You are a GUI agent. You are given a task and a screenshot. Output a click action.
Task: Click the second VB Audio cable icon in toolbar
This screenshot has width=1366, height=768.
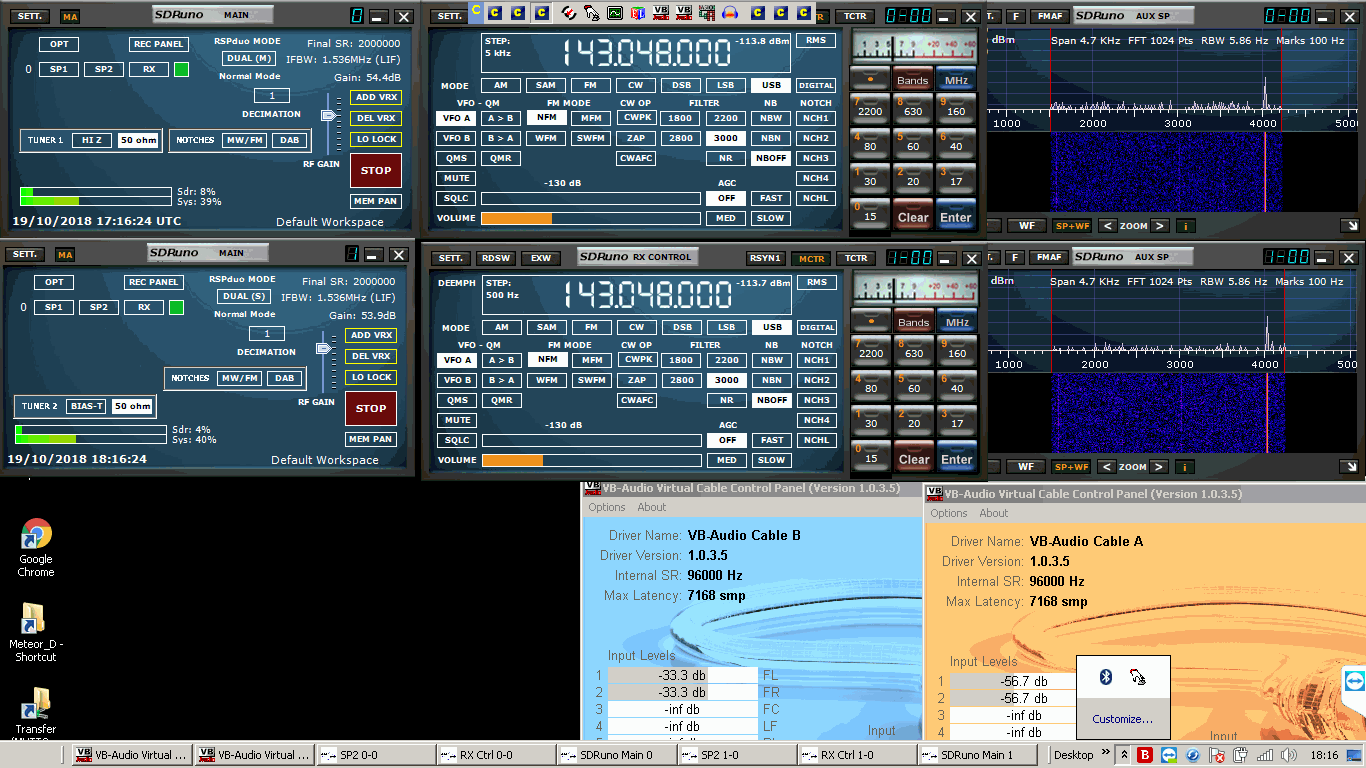click(684, 13)
